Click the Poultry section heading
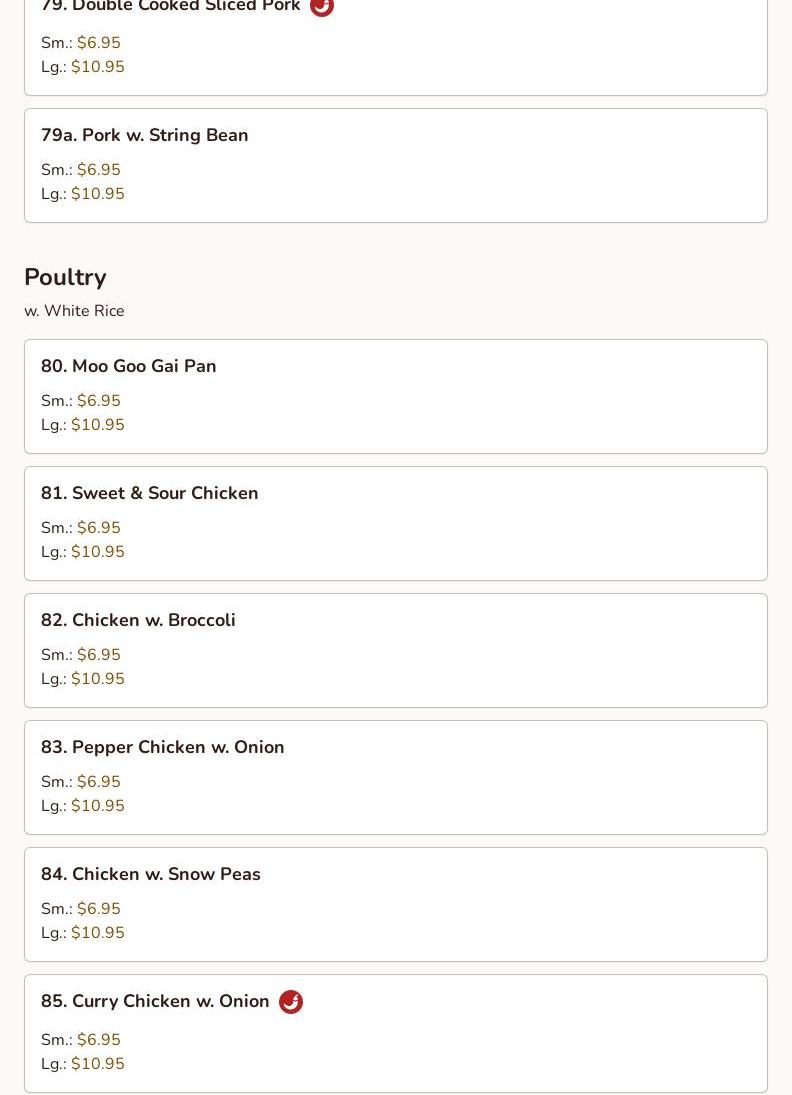 point(66,277)
